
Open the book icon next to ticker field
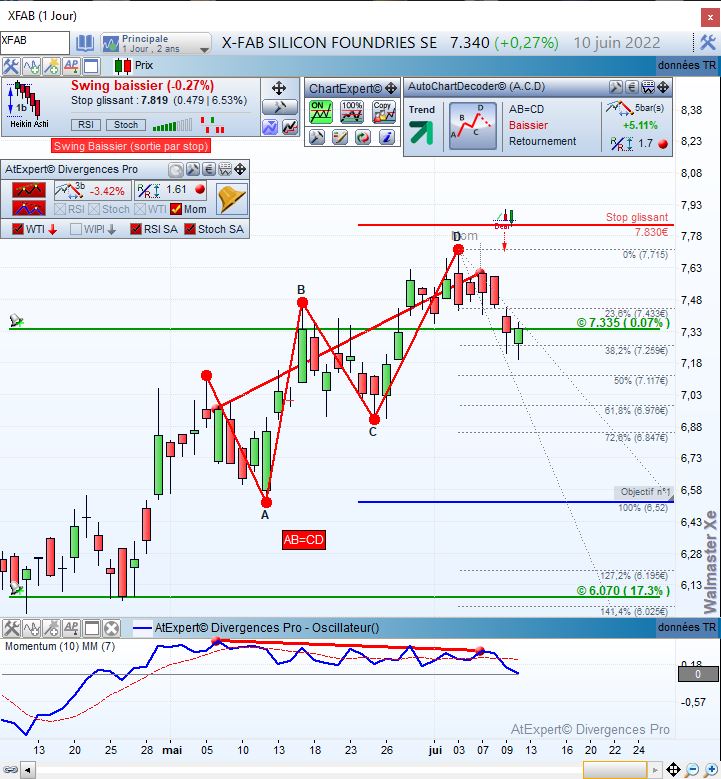(85, 43)
